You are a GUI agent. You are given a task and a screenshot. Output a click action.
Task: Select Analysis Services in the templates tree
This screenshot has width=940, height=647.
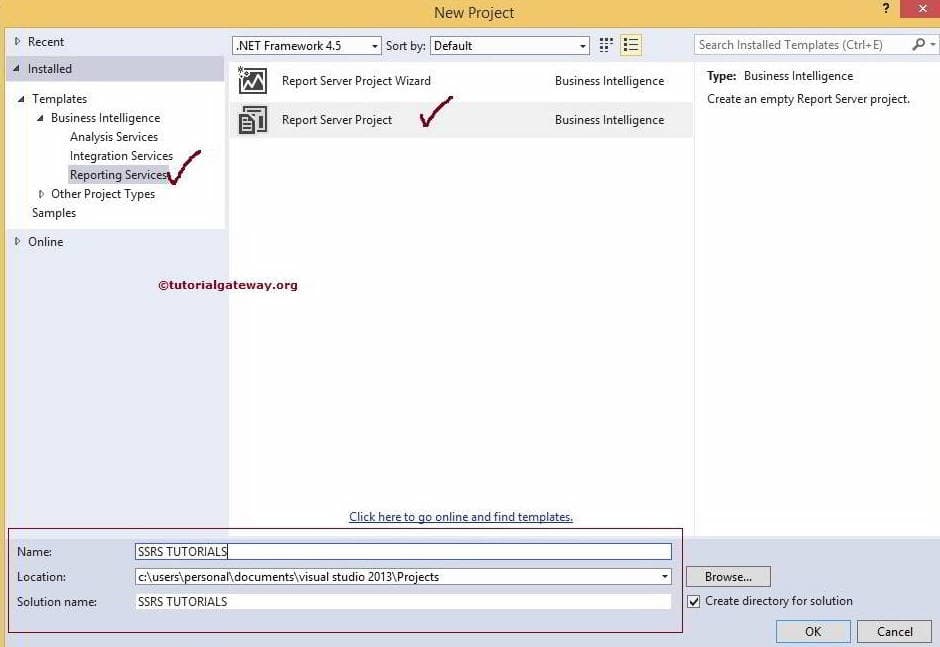pos(115,137)
